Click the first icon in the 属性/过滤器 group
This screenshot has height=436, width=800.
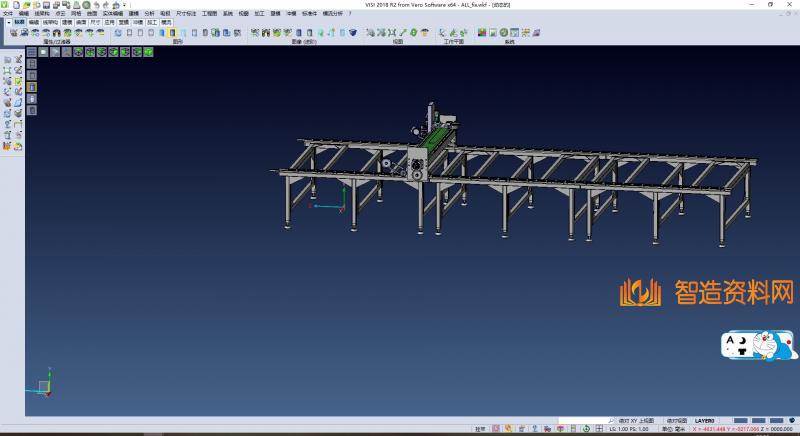click(x=13, y=33)
